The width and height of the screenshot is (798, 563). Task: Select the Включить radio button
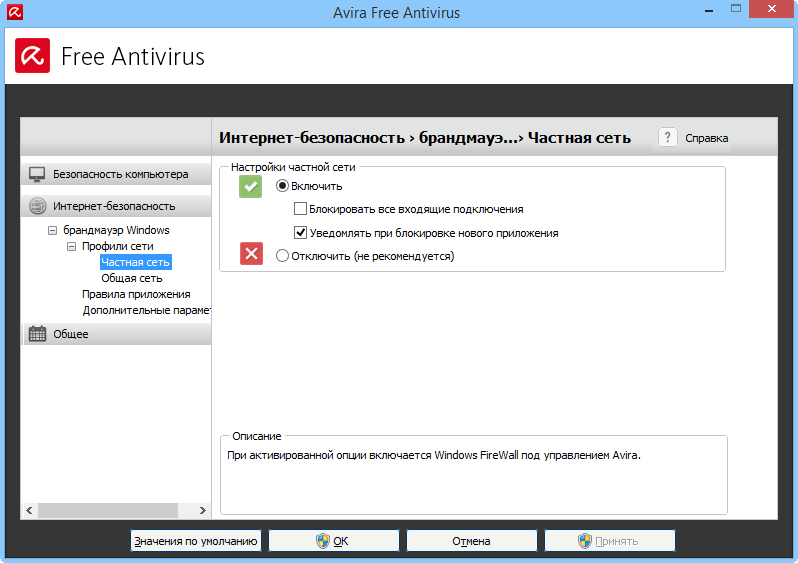[x=282, y=186]
